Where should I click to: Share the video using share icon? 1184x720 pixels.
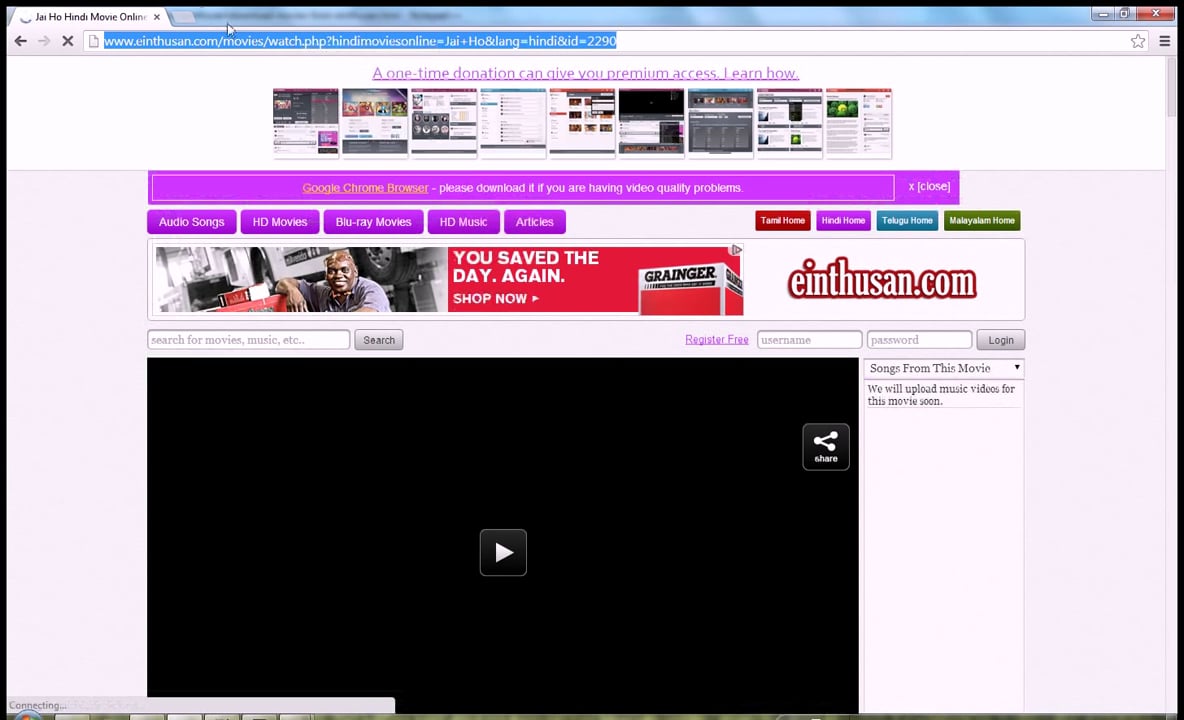click(x=825, y=447)
